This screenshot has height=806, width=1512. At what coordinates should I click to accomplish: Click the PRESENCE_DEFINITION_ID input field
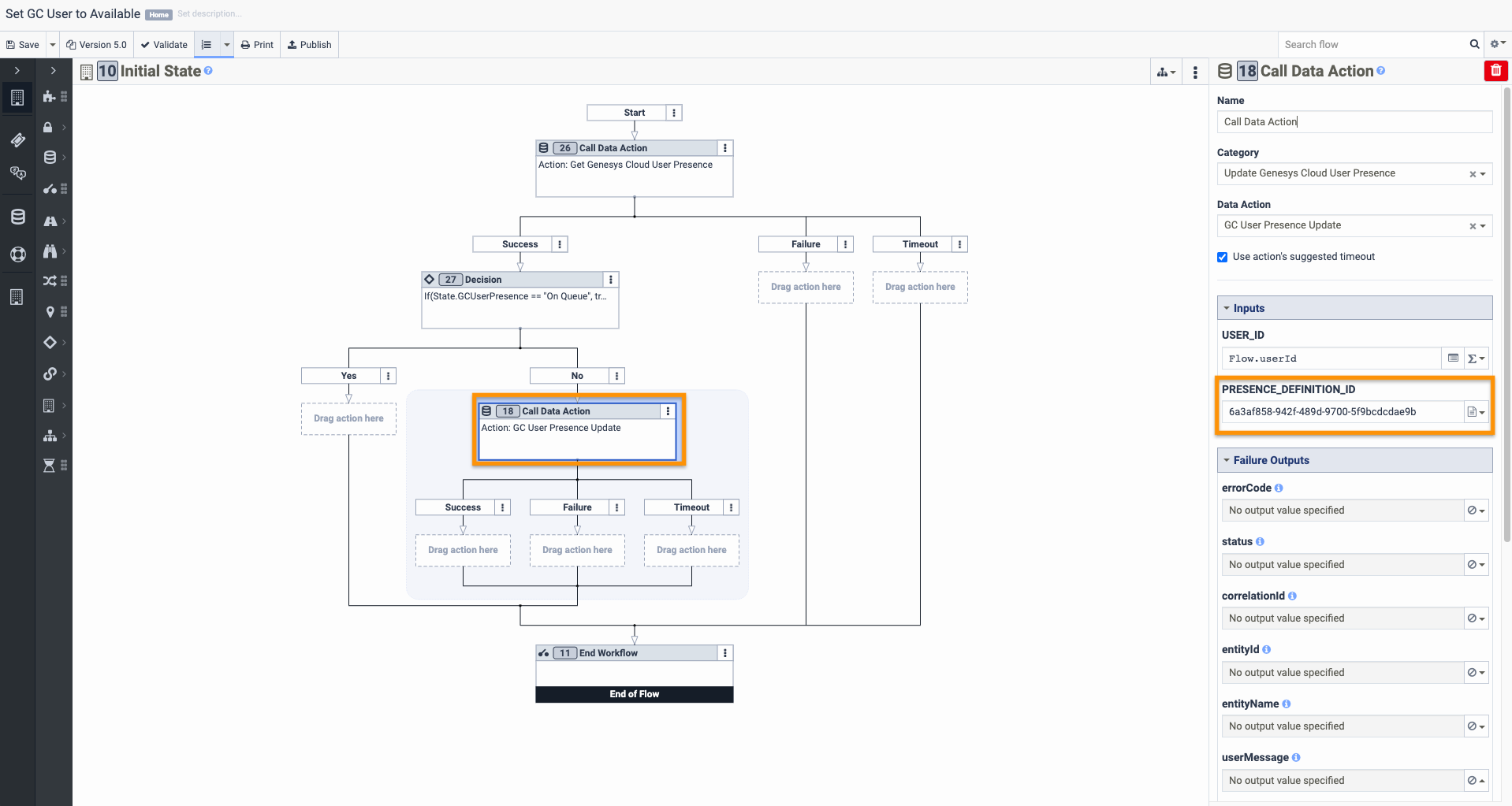pyautogui.click(x=1343, y=412)
